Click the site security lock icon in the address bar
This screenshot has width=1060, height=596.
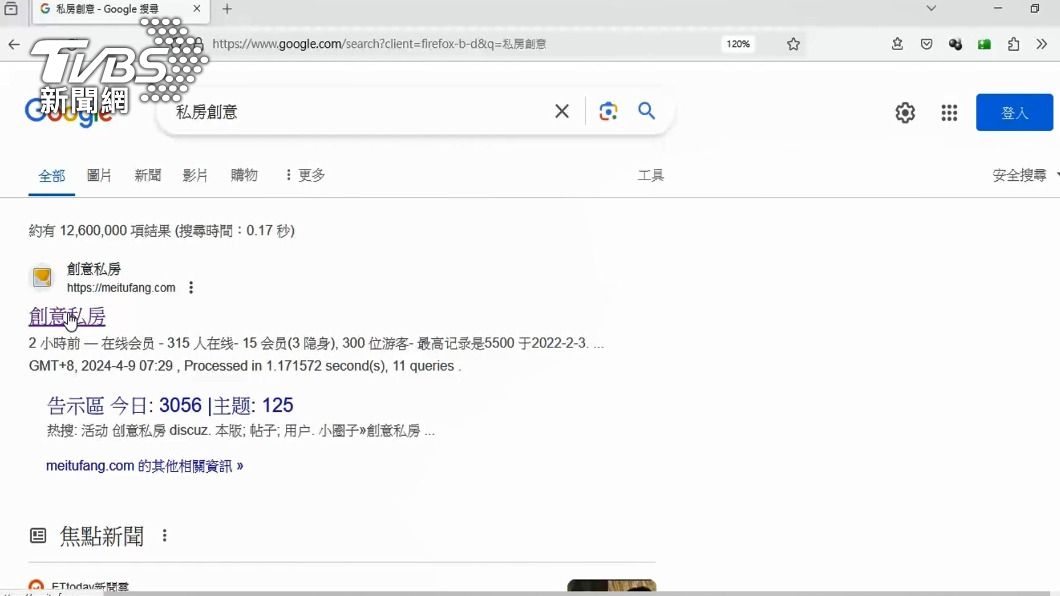tap(198, 43)
